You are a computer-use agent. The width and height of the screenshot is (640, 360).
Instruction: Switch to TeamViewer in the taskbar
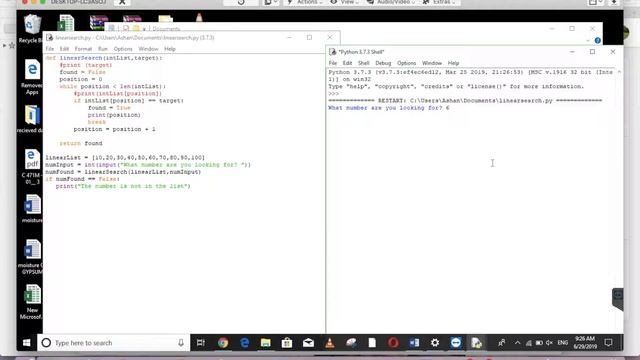(456, 343)
